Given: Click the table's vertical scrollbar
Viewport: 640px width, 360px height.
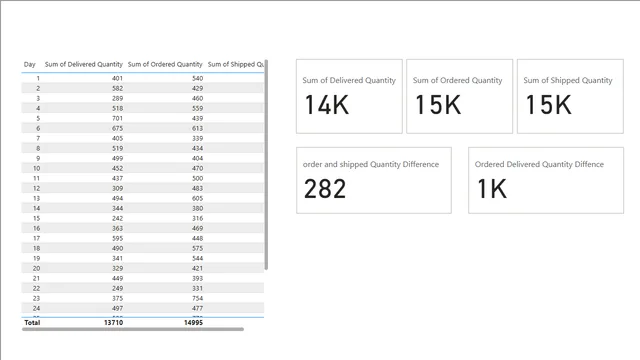Looking at the screenshot, I should coord(266,164).
